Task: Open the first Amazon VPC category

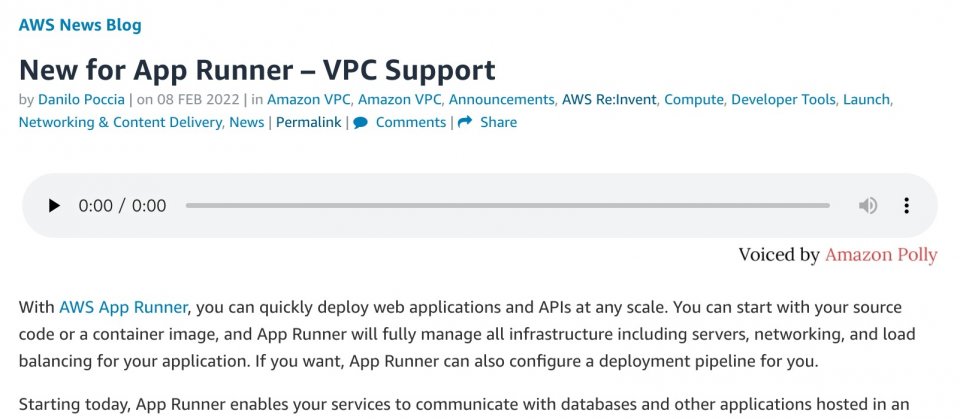Action: pos(309,99)
